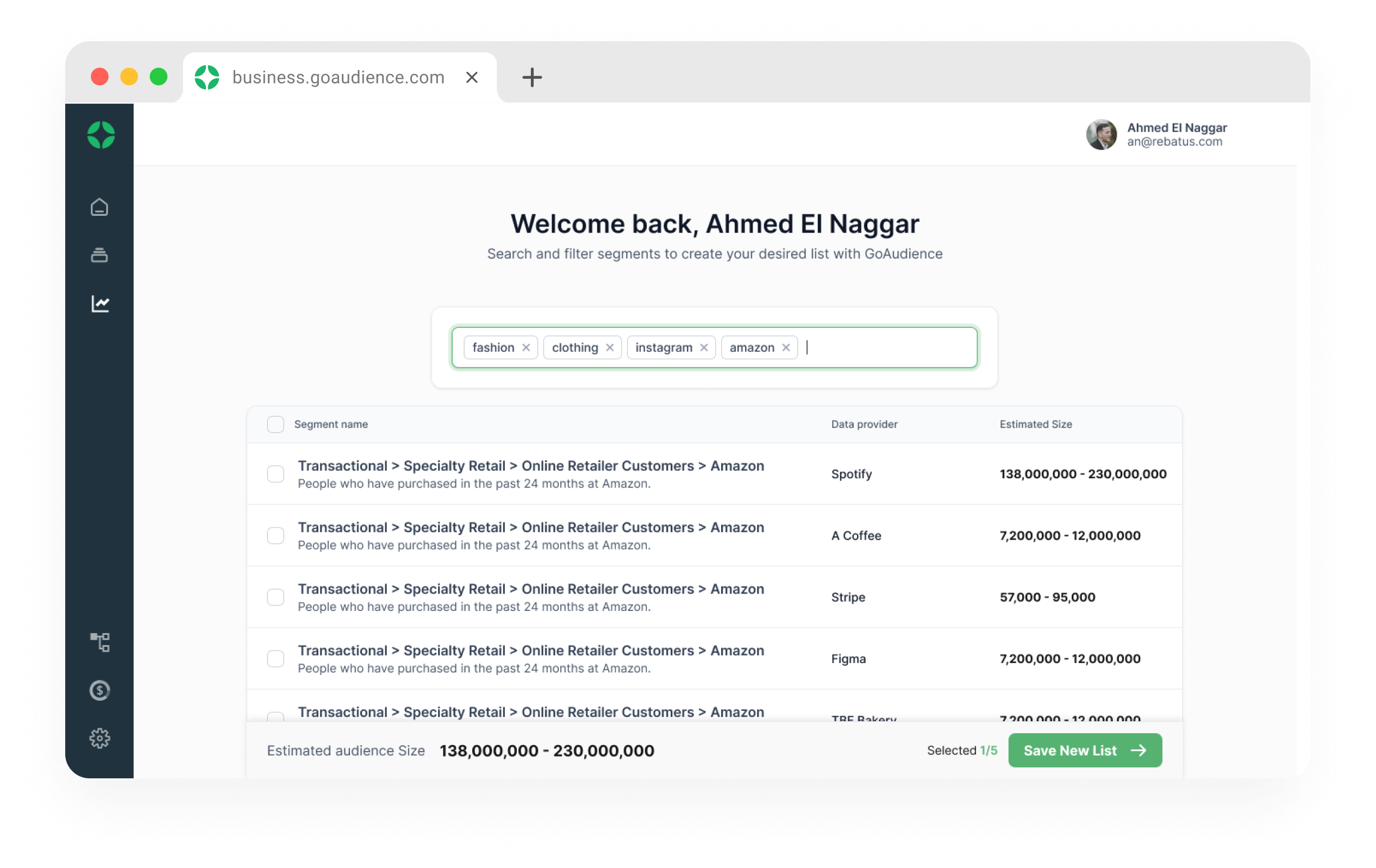Click Estimated audience Size label in footer
This screenshot has width=1376, height=868.
coord(346,750)
